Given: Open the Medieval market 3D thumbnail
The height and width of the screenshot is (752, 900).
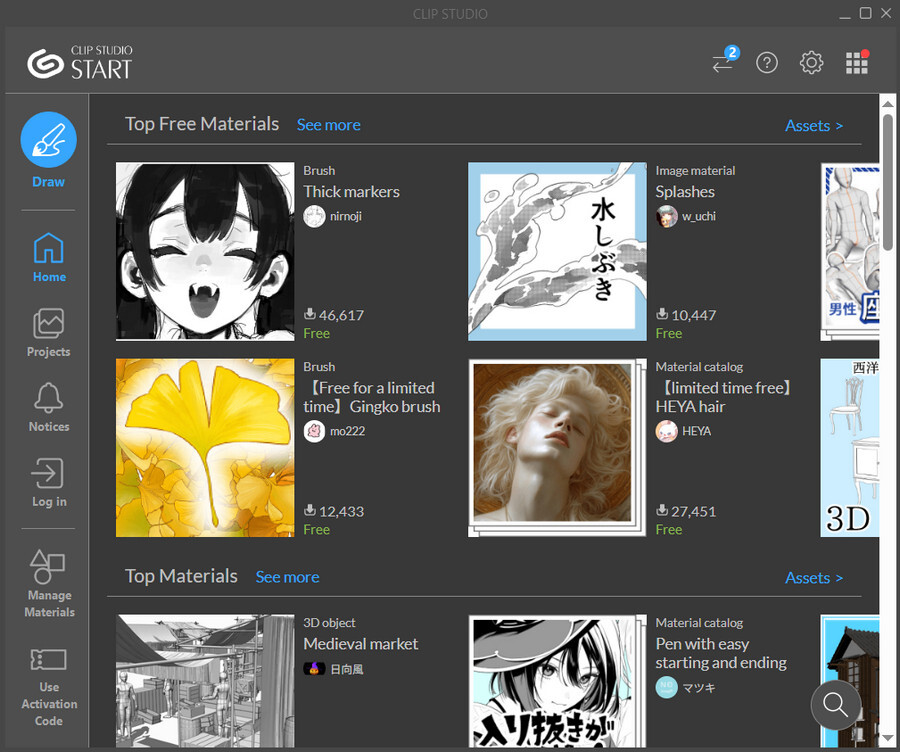Looking at the screenshot, I should [x=205, y=681].
